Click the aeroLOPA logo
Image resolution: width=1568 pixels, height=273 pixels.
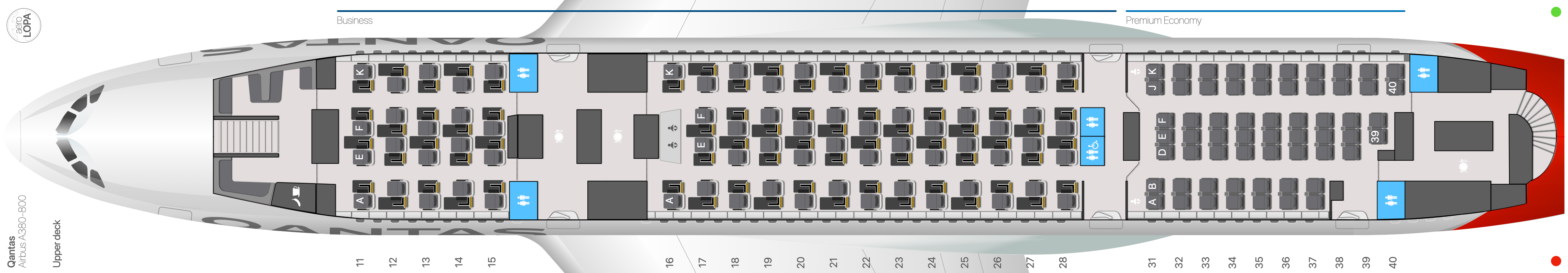tap(24, 26)
